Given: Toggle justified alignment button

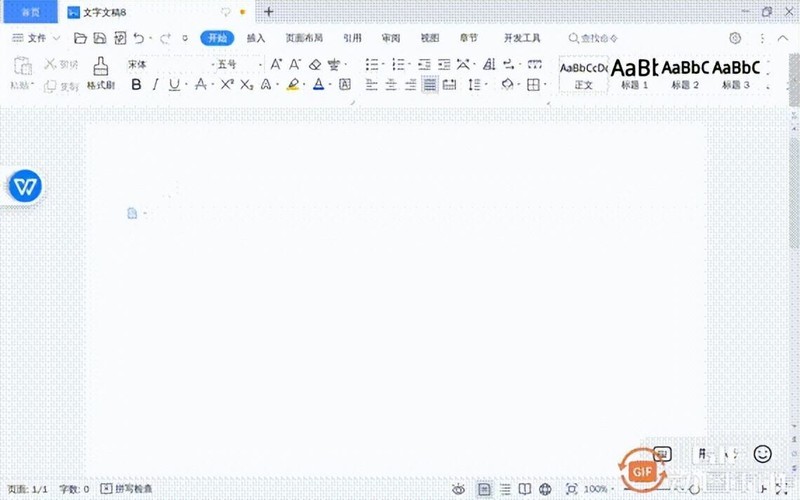Looking at the screenshot, I should click(430, 84).
